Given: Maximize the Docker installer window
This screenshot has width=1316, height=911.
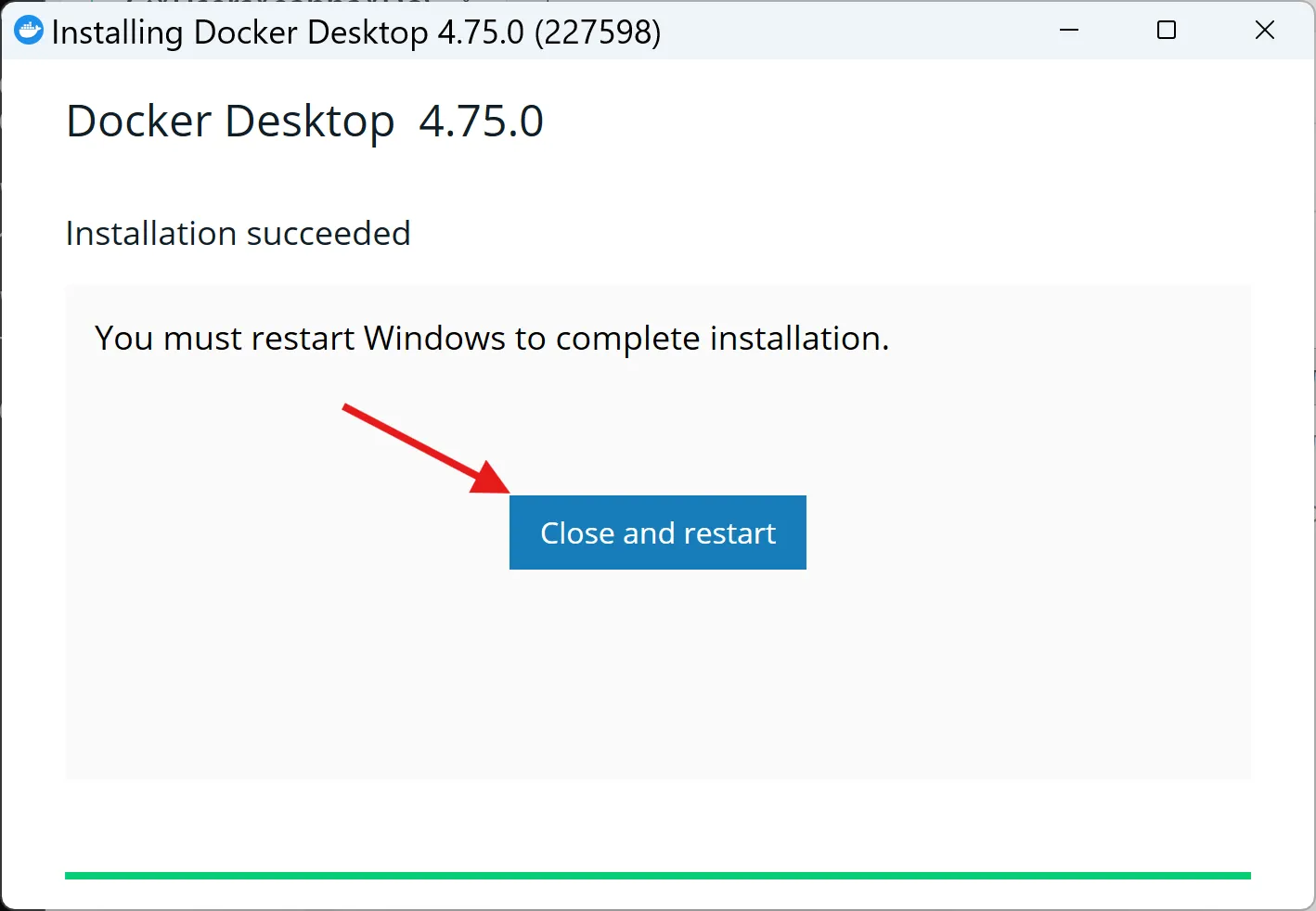Looking at the screenshot, I should tap(1167, 31).
